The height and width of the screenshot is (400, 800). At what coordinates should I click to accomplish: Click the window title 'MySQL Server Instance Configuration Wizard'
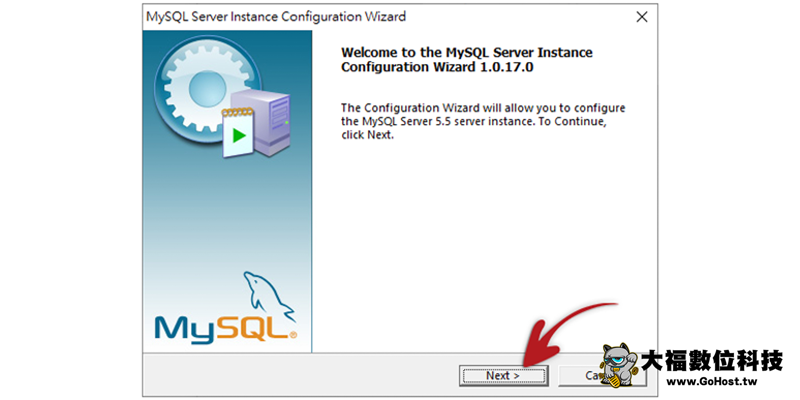pos(276,16)
